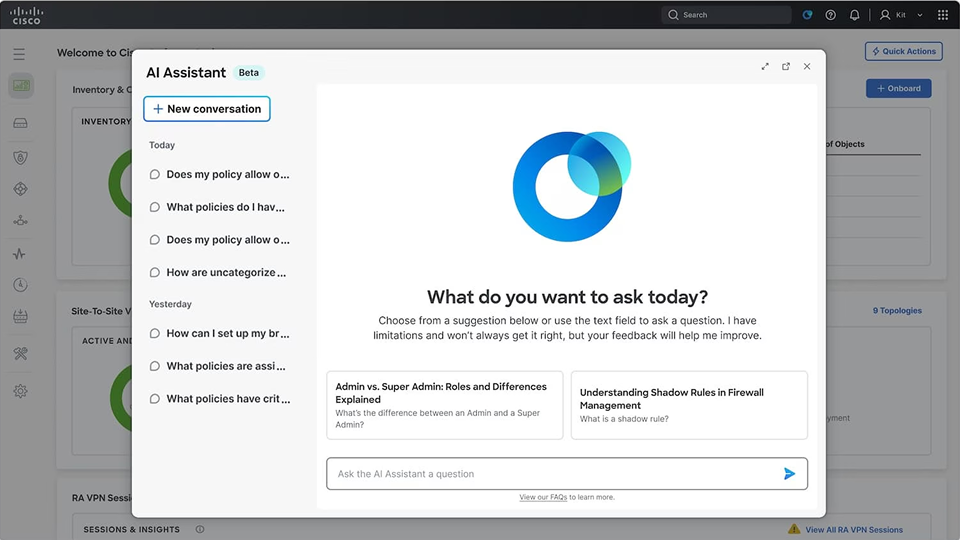Select Admin vs. Super Admin suggestion card
The width and height of the screenshot is (960, 540).
coord(444,405)
